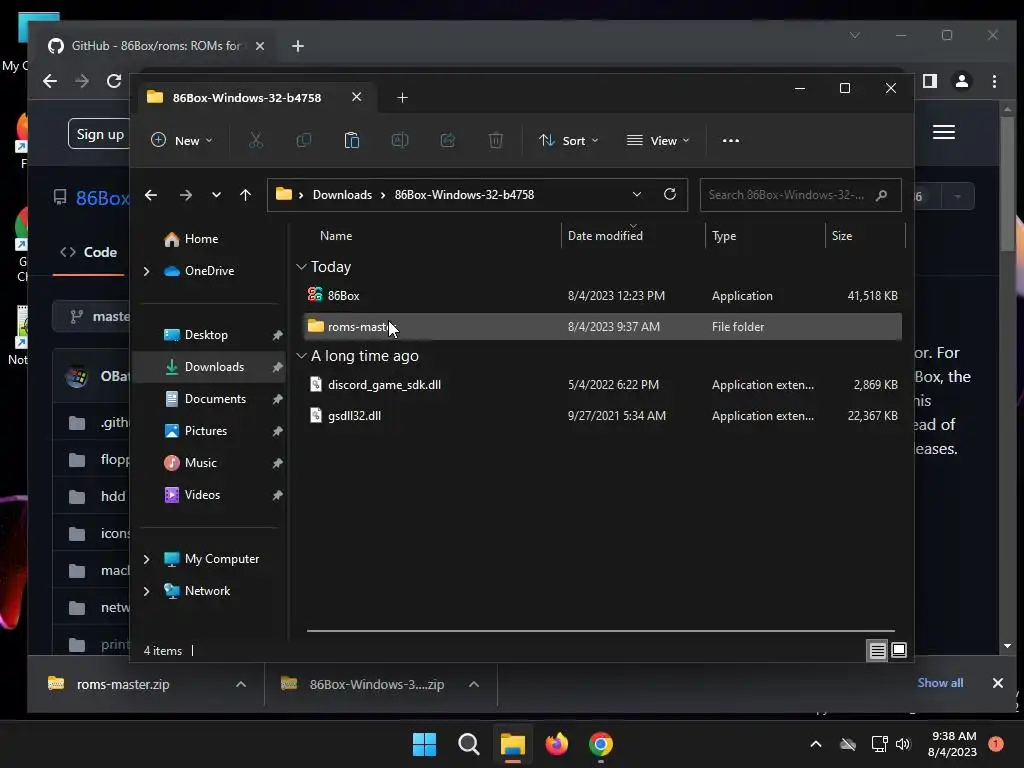Image resolution: width=1024 pixels, height=768 pixels.
Task: Select Pictures in navigation pane
Action: tap(210, 431)
